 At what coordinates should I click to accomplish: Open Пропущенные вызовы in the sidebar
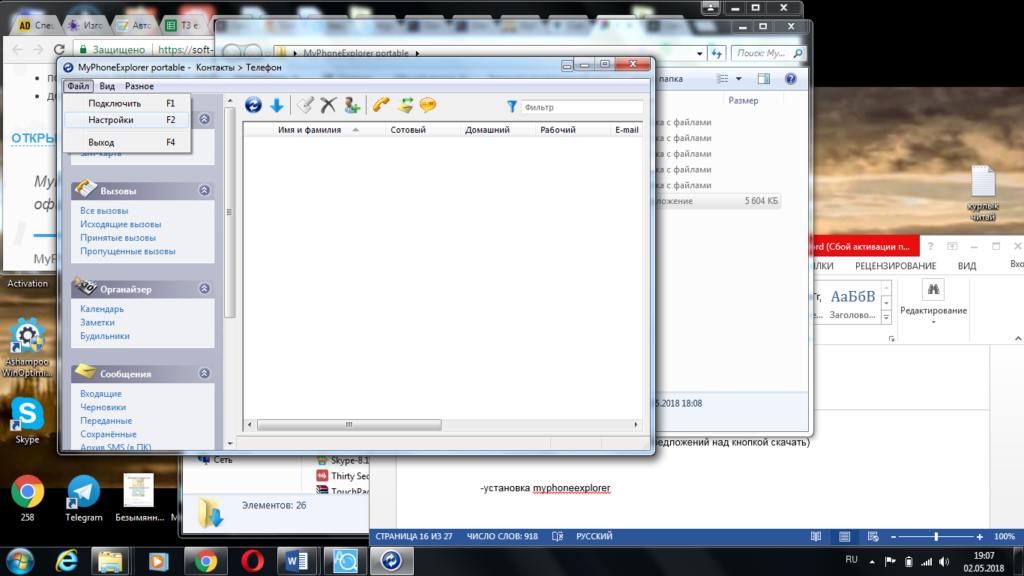(127, 252)
